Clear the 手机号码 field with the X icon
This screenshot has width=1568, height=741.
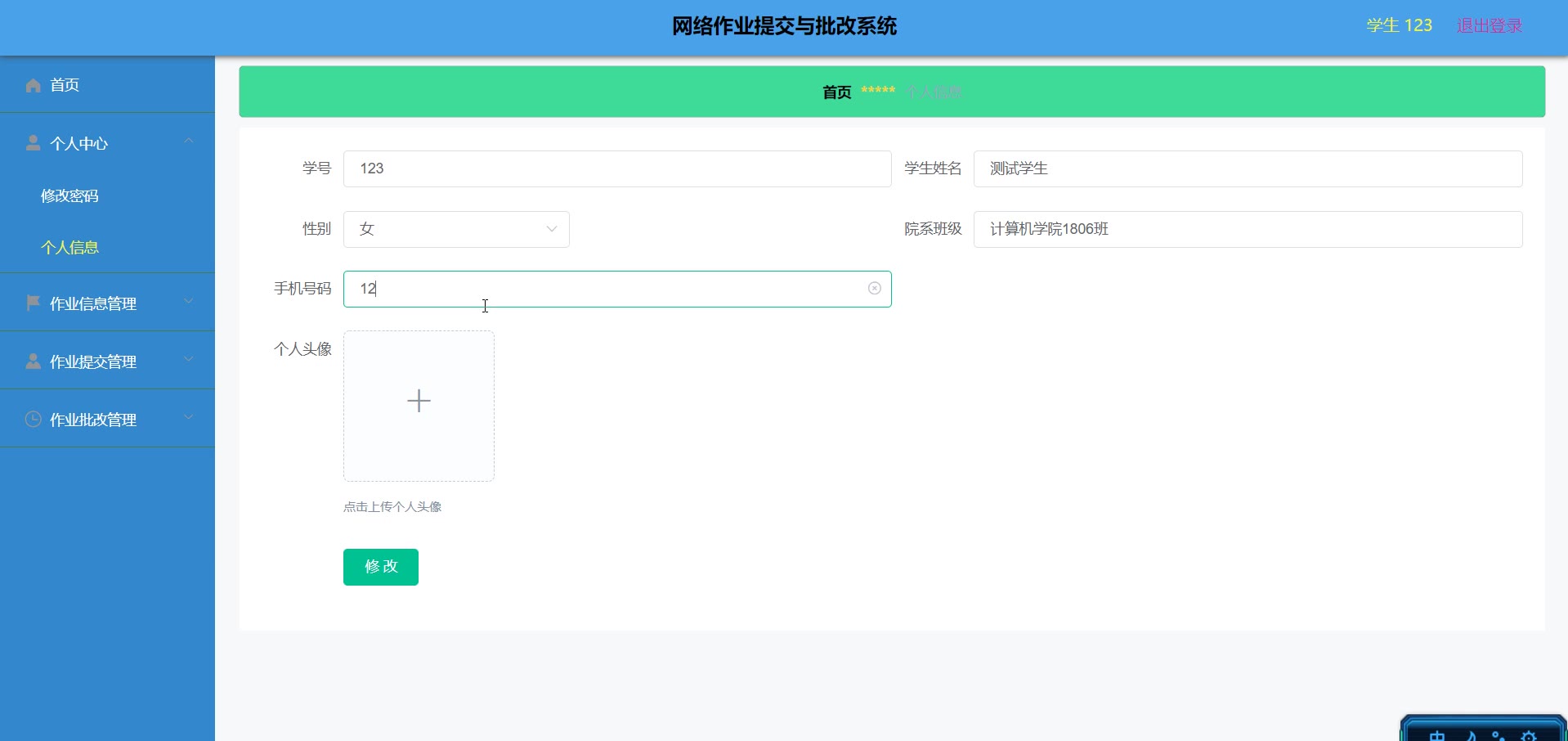(x=874, y=289)
